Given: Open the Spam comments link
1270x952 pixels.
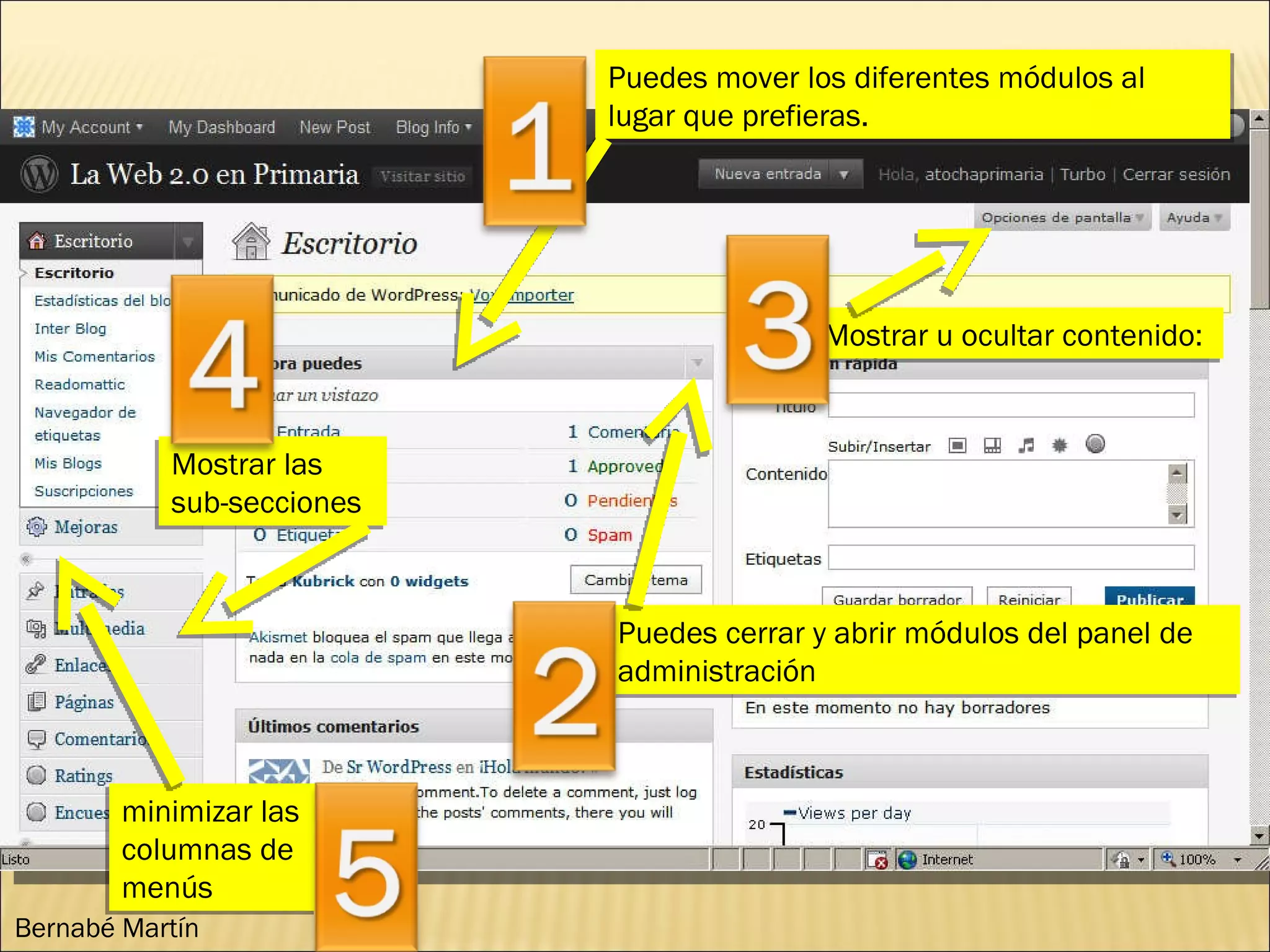Looking at the screenshot, I should coord(610,535).
